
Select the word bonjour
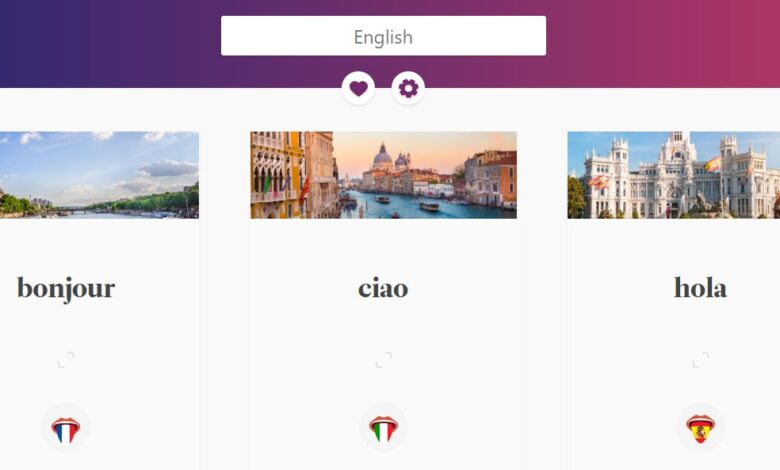click(x=66, y=288)
